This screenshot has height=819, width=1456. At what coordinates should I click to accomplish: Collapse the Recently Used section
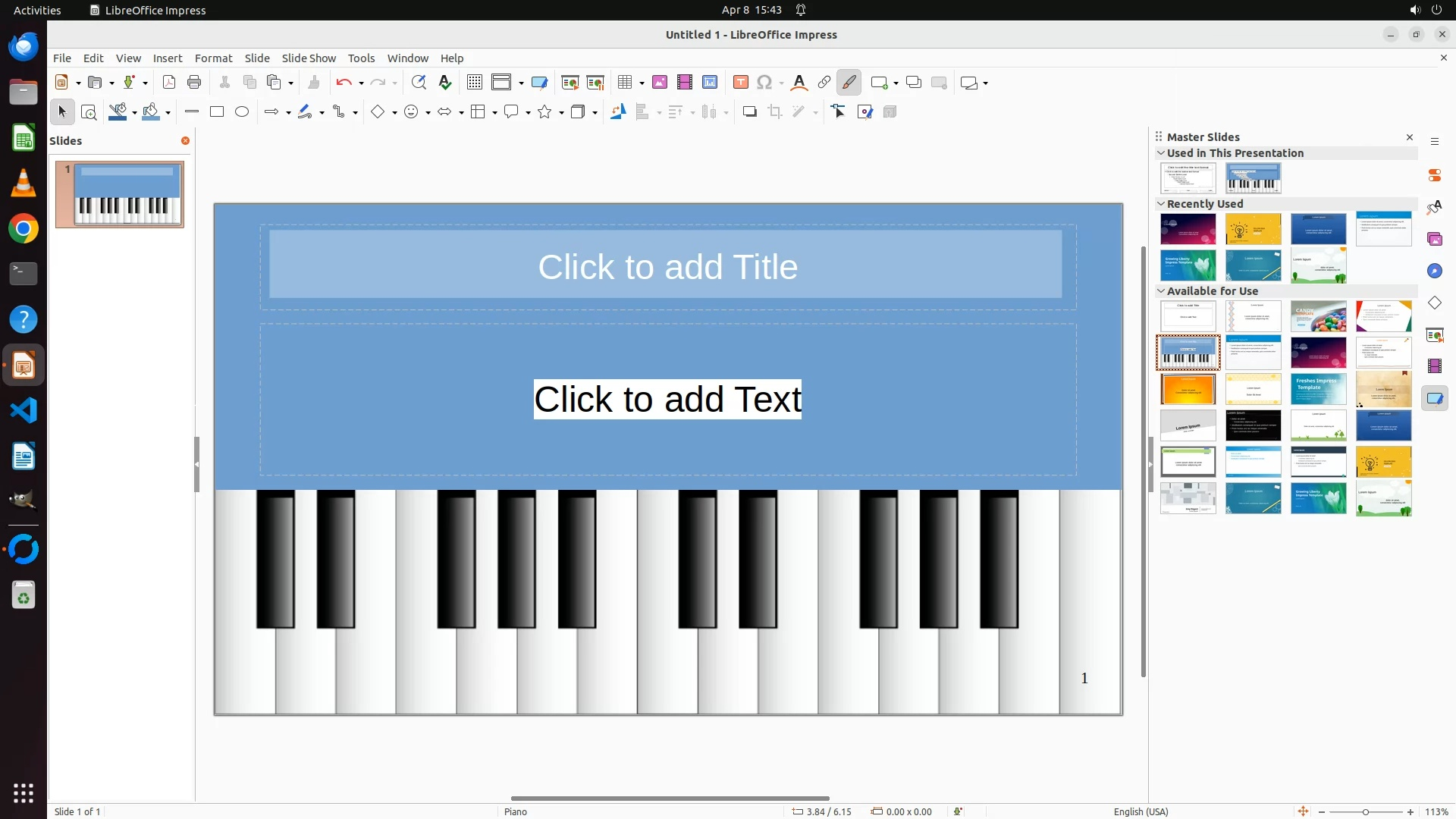[x=1161, y=204]
